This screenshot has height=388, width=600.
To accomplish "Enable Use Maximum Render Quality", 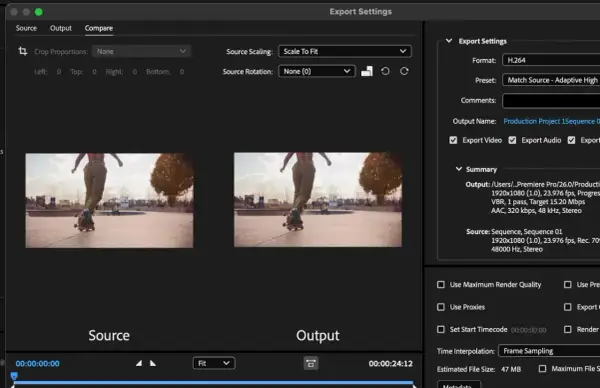I will (x=441, y=285).
